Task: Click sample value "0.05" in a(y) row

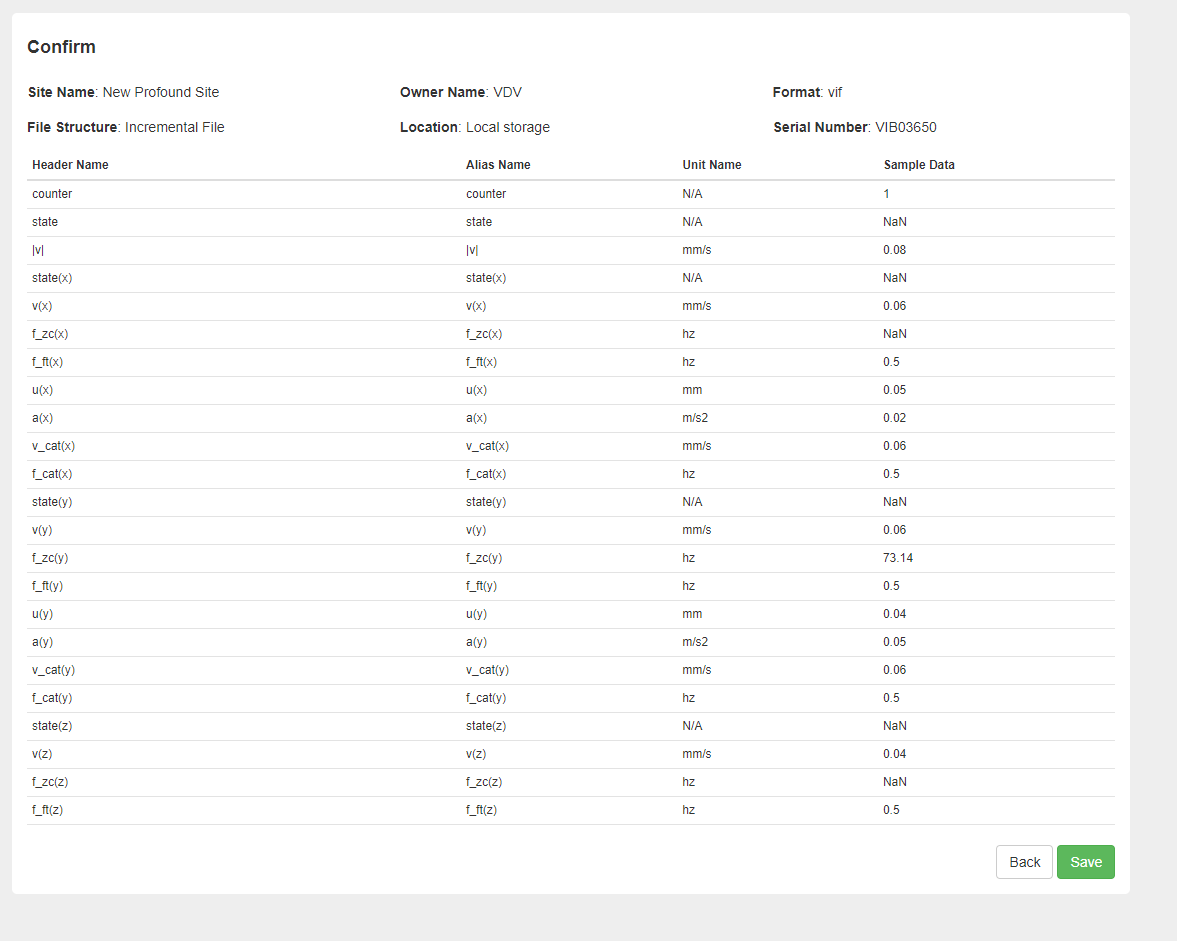Action: point(895,642)
